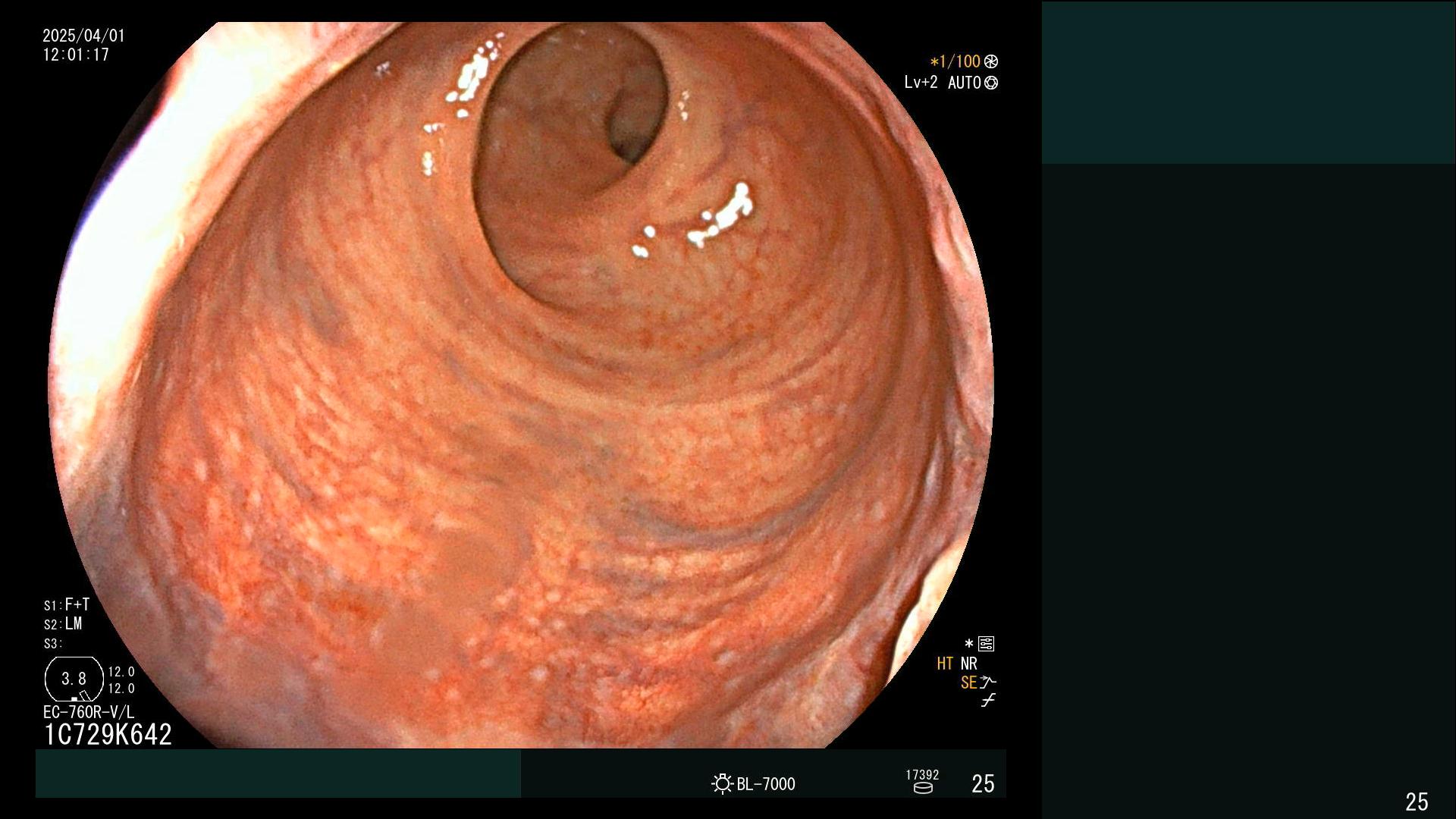Click the structure enhancement curve icon beside SE
1456x819 pixels.
(x=988, y=682)
